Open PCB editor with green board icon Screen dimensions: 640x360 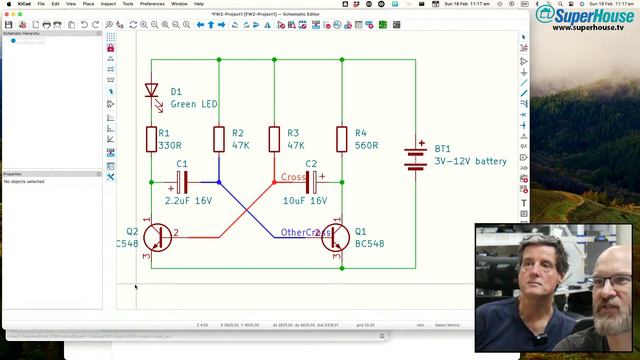[383, 25]
